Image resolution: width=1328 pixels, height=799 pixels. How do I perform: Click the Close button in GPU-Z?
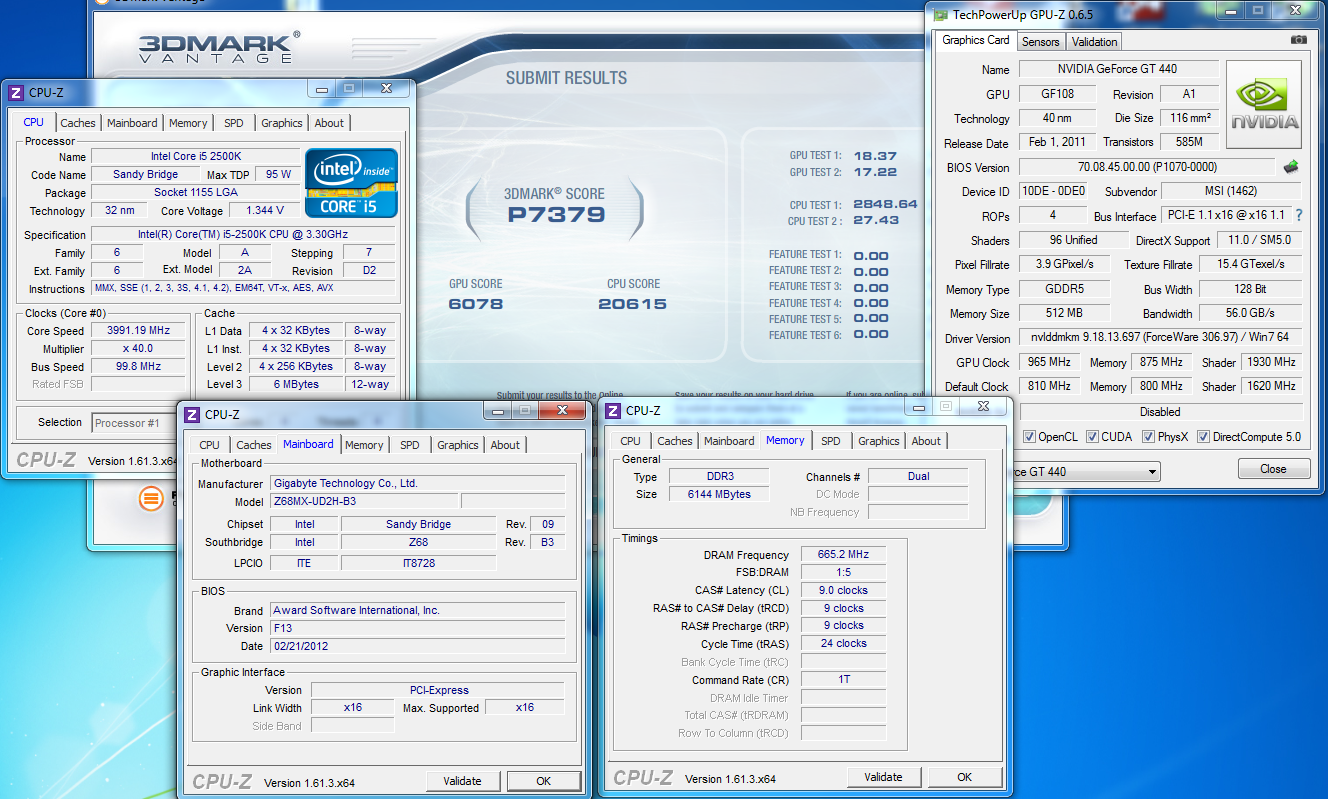tap(1273, 469)
